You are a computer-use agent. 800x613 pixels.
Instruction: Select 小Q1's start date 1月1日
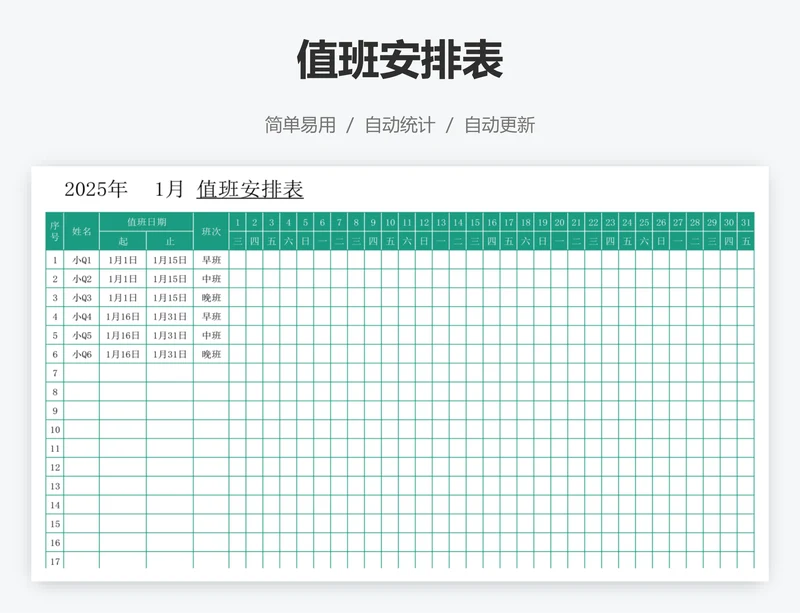[x=123, y=260]
